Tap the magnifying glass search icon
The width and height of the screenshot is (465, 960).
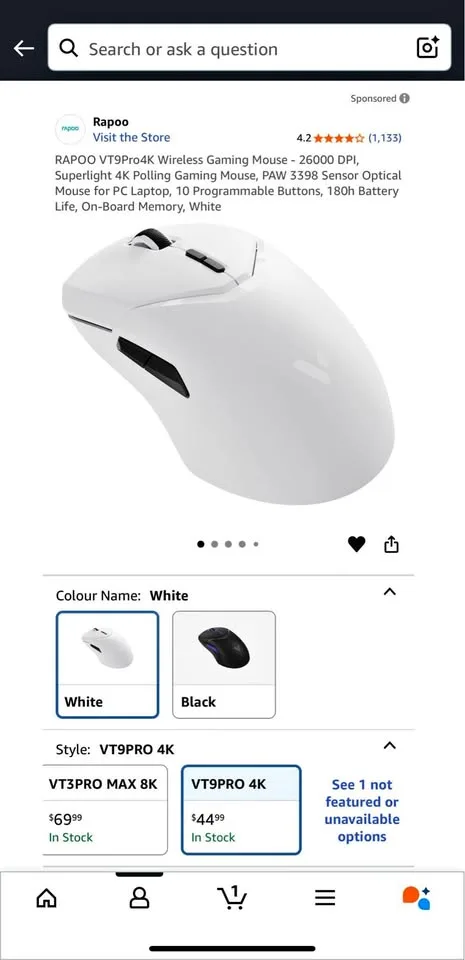69,48
